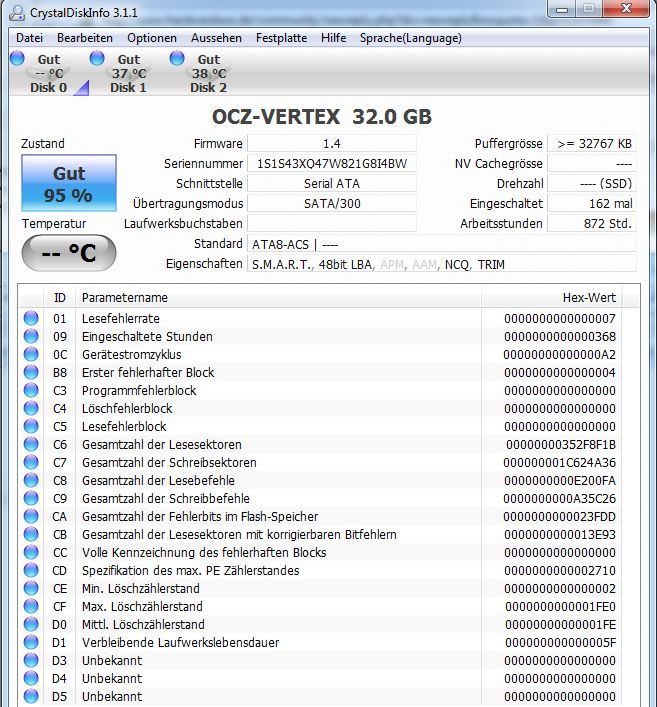Click the Eigenschaften features field
Screen dimensions: 657x707
[x=442, y=264]
